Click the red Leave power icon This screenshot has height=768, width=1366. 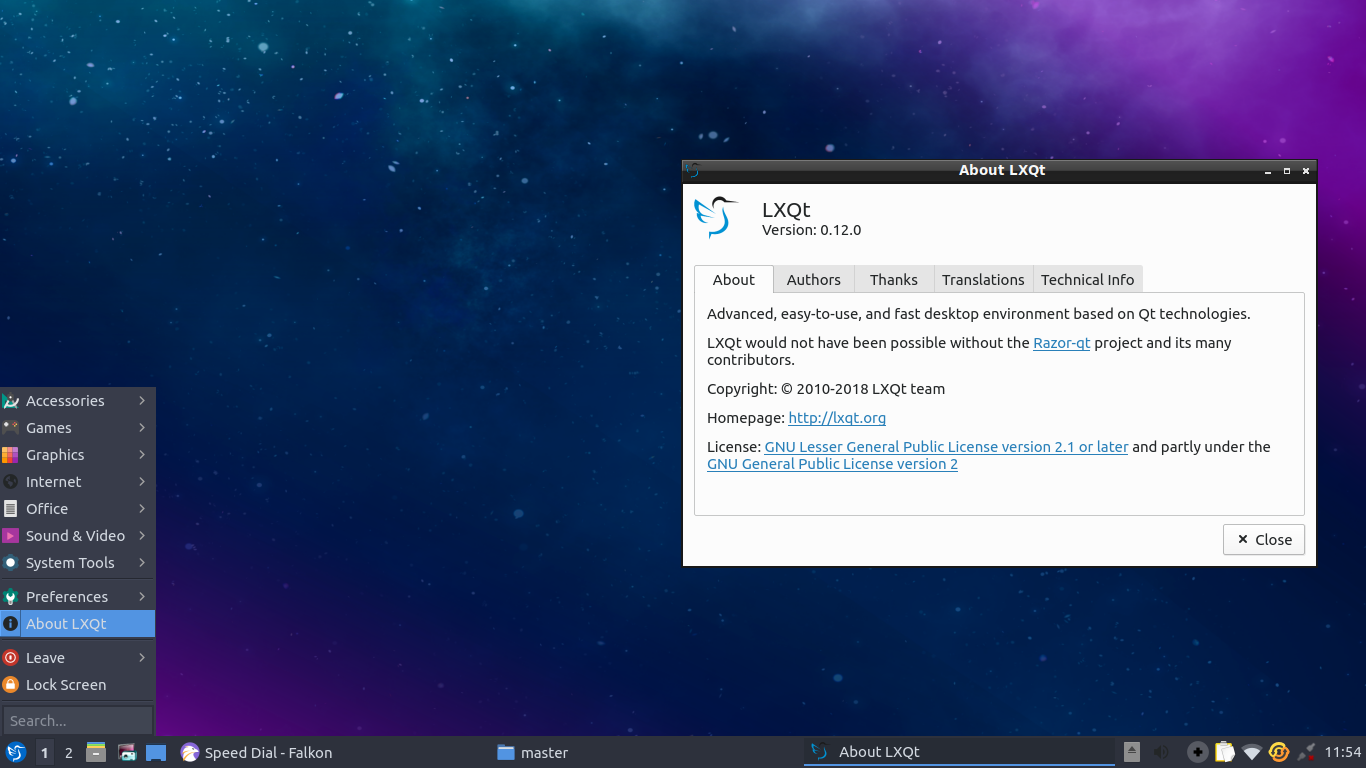(11, 658)
